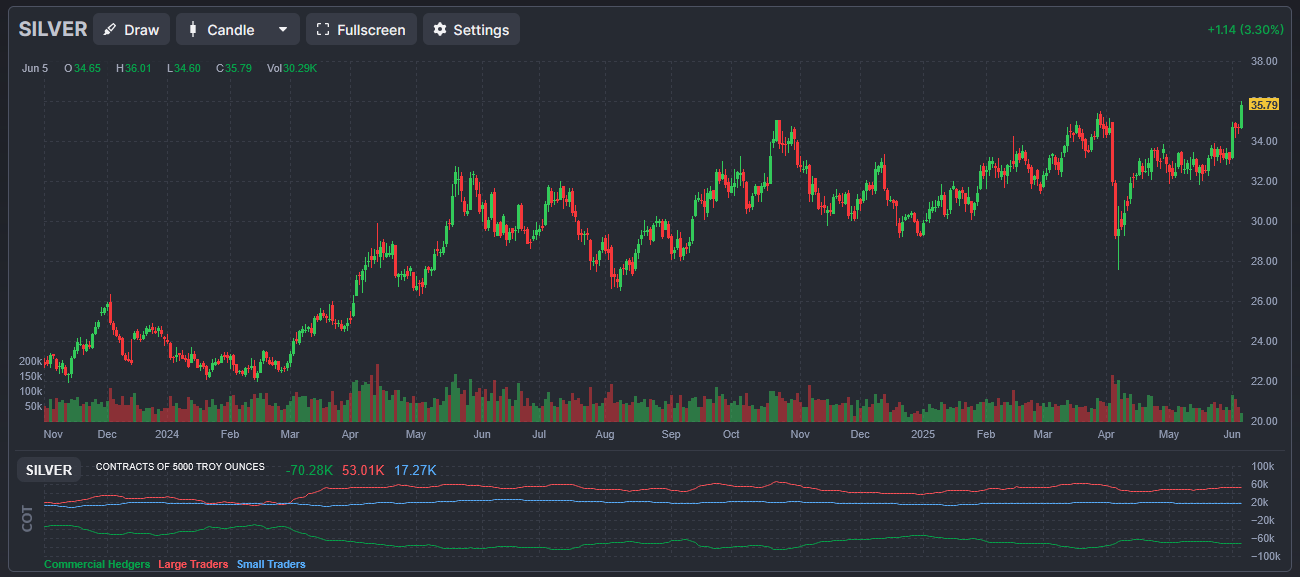Viewport: 1300px width, 577px height.
Task: Click the 200k volume axis label
Action: pos(30,361)
